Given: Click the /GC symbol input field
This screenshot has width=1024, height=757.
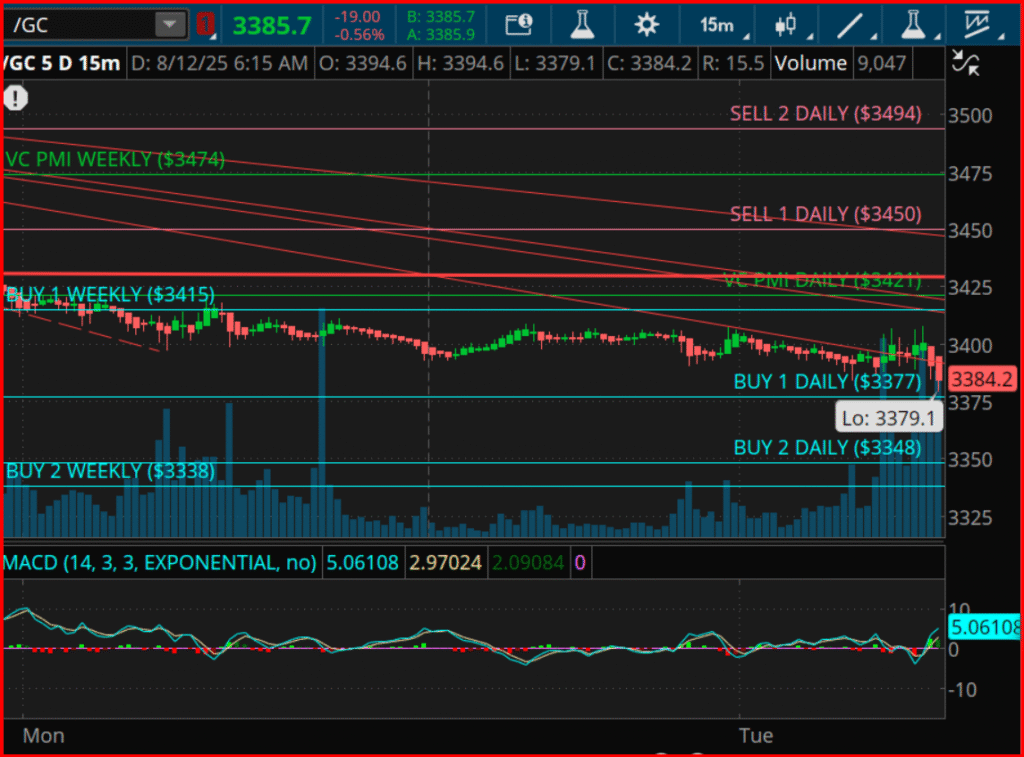Looking at the screenshot, I should [80, 24].
